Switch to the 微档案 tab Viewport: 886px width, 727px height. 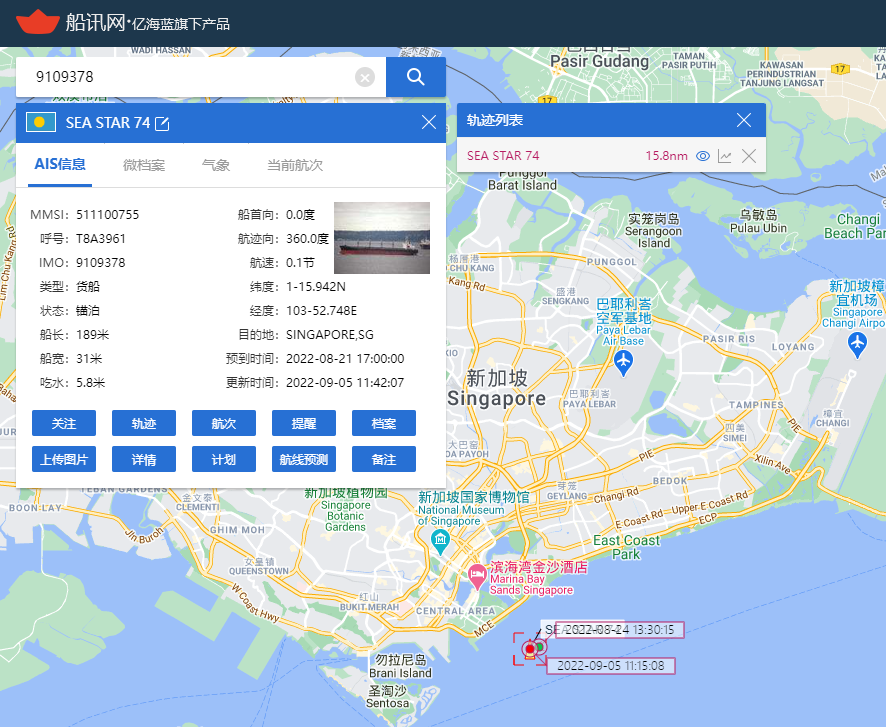point(144,165)
